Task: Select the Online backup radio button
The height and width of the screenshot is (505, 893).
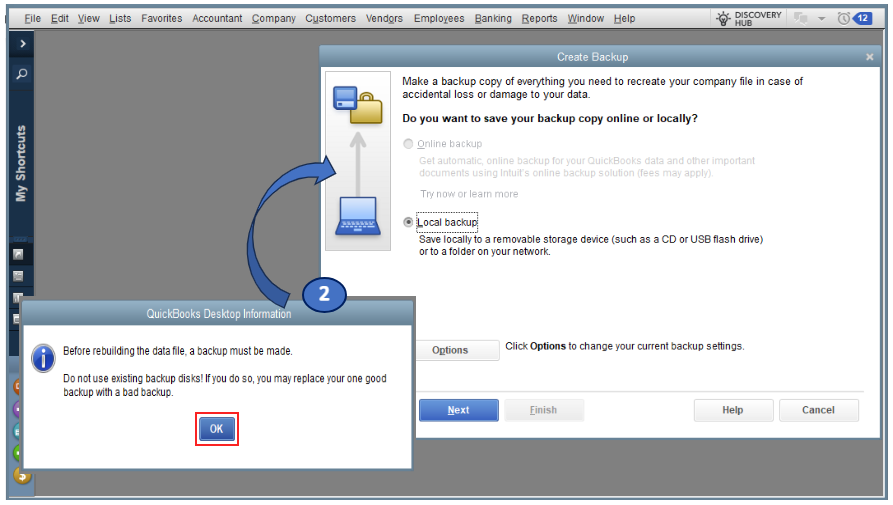Action: pyautogui.click(x=408, y=144)
